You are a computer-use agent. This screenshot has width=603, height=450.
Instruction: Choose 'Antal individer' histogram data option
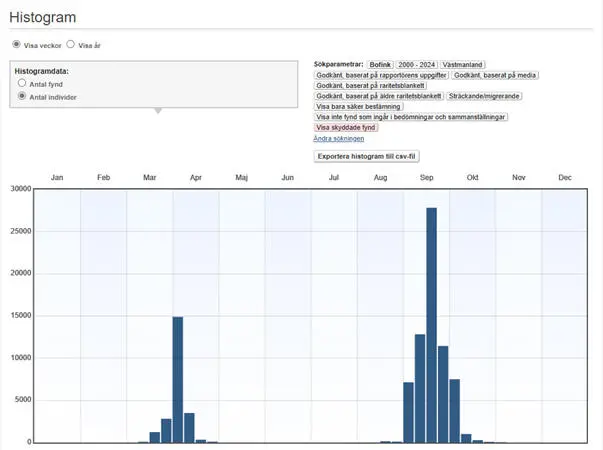[22, 97]
